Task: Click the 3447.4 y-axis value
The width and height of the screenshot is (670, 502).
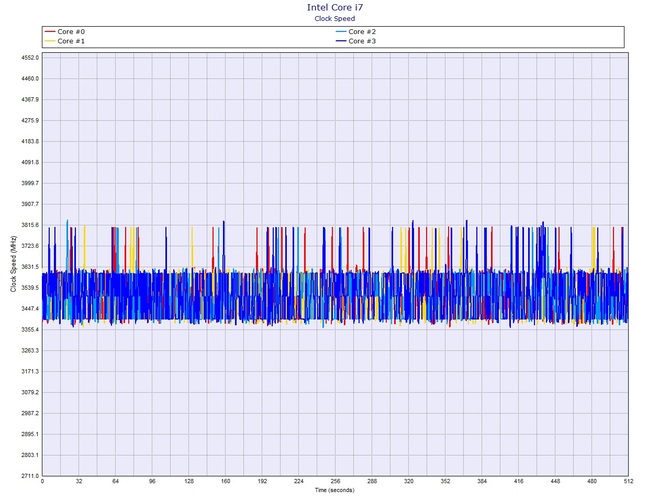Action: point(30,309)
